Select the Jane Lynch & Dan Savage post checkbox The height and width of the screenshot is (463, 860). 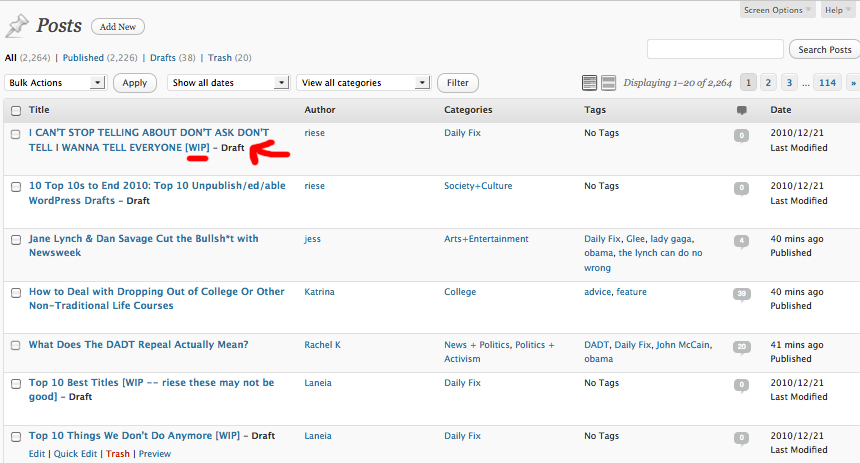(16, 240)
